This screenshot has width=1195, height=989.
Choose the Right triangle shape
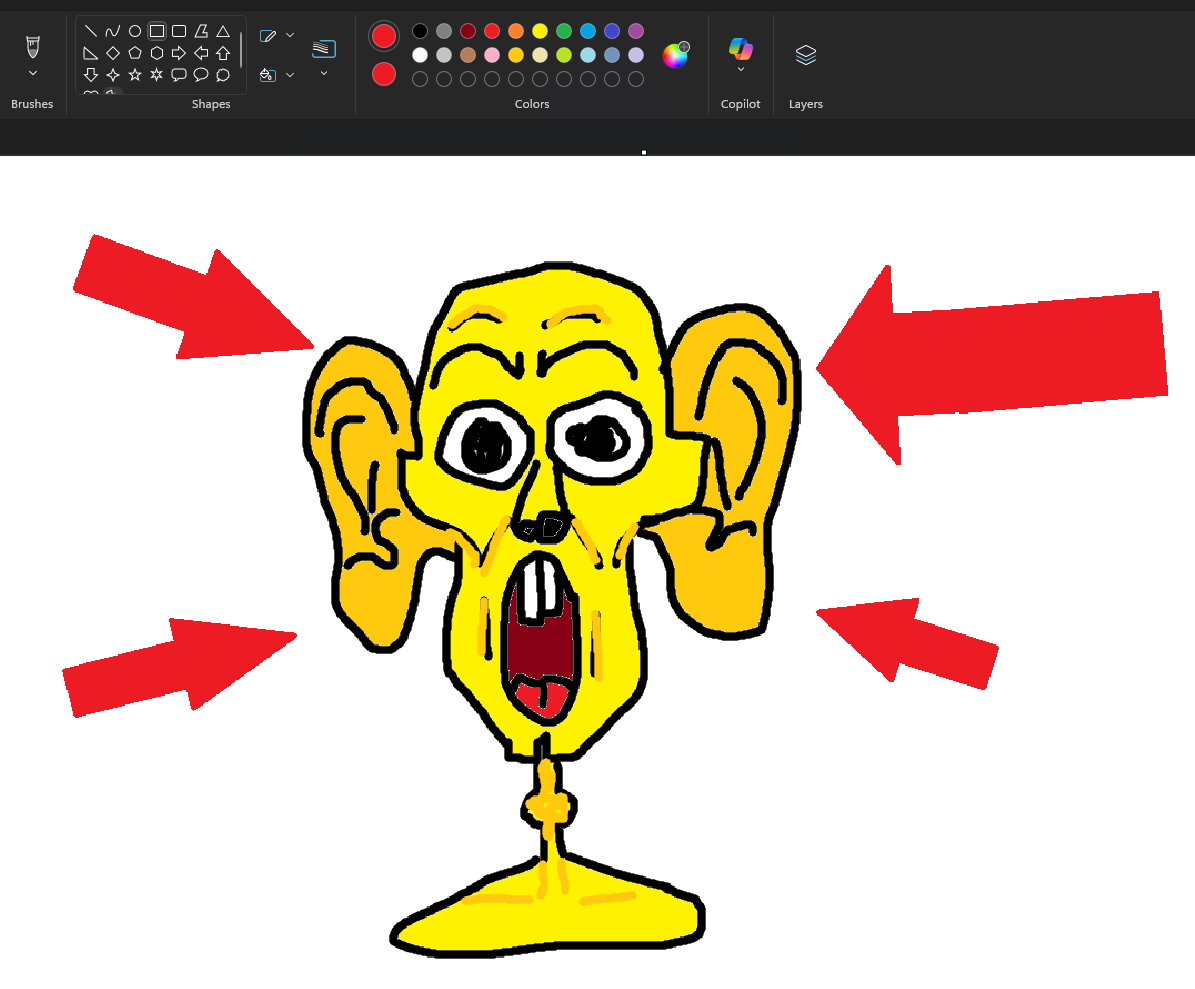pyautogui.click(x=91, y=53)
